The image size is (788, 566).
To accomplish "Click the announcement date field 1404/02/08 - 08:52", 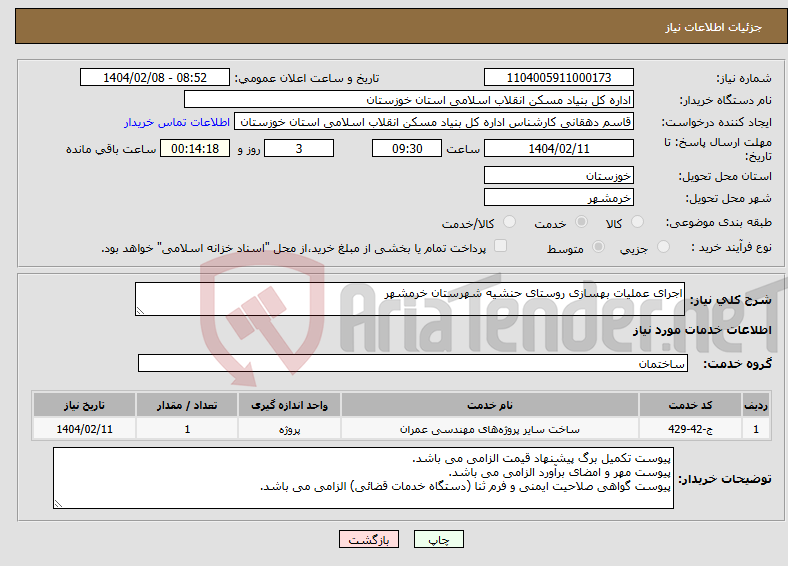I will tap(155, 77).
